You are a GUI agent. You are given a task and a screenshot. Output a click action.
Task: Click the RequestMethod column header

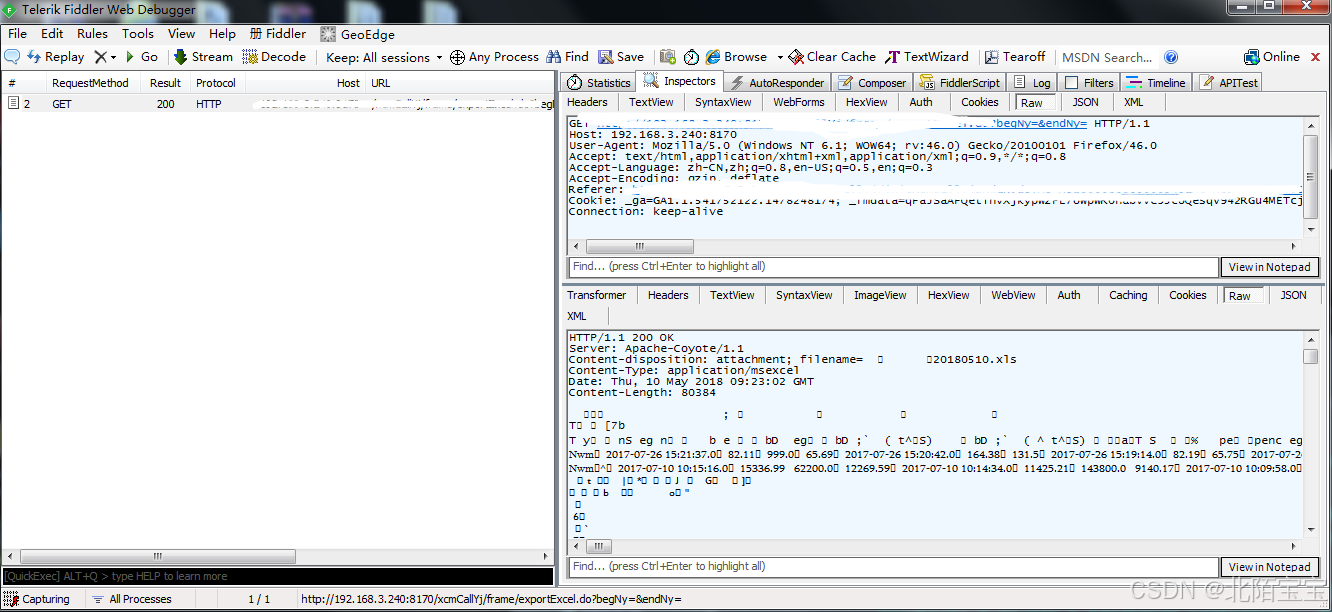tap(90, 83)
